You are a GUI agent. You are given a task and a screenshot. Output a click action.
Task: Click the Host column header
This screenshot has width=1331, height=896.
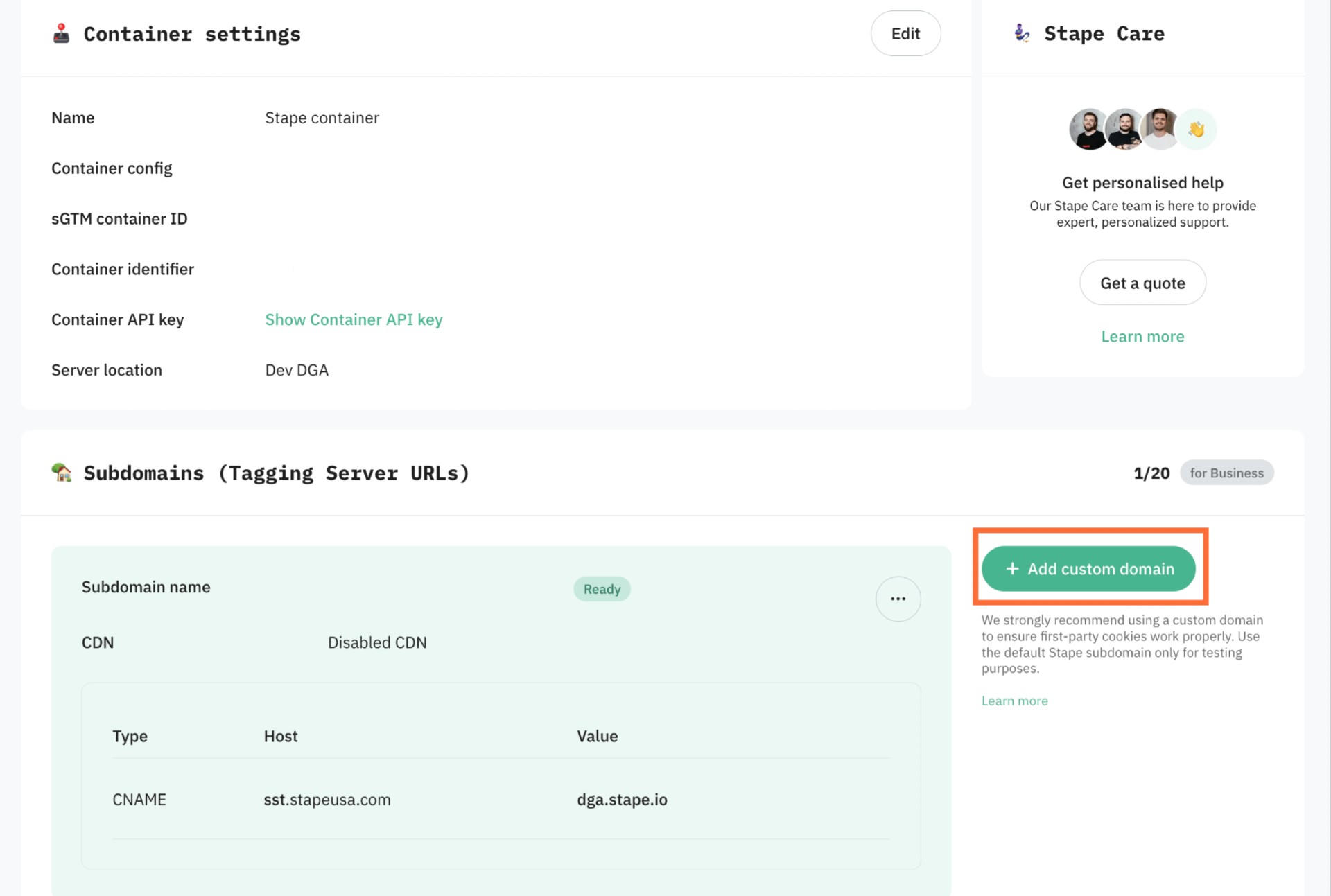pos(281,736)
